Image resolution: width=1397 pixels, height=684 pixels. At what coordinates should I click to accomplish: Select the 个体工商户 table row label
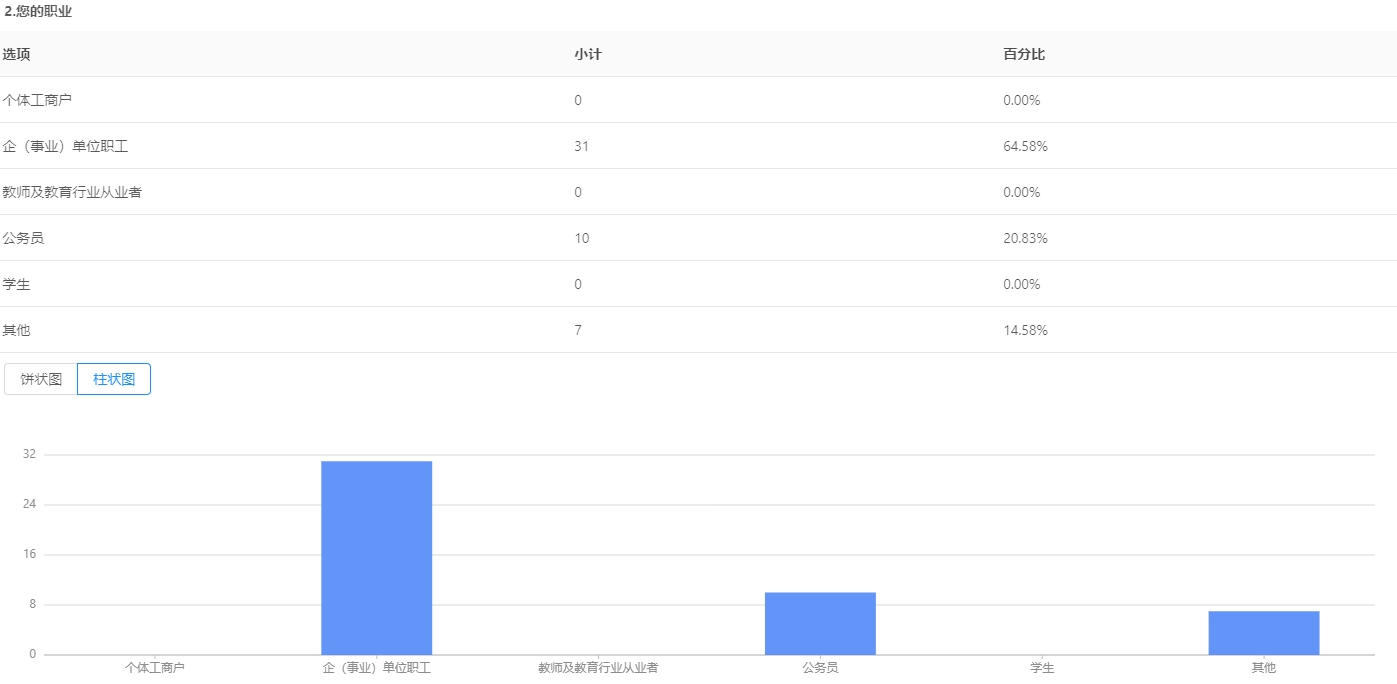(37, 100)
